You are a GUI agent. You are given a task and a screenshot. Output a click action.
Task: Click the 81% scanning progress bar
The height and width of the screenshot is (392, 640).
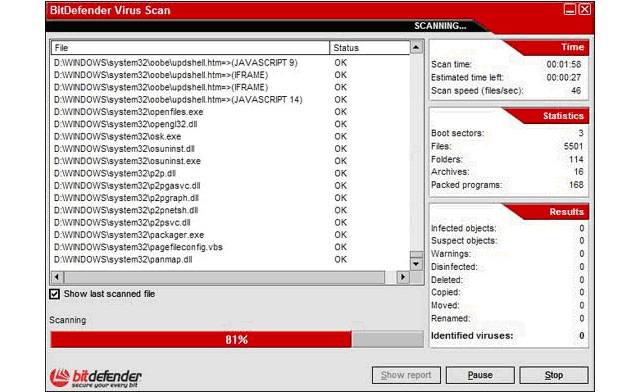[237, 340]
